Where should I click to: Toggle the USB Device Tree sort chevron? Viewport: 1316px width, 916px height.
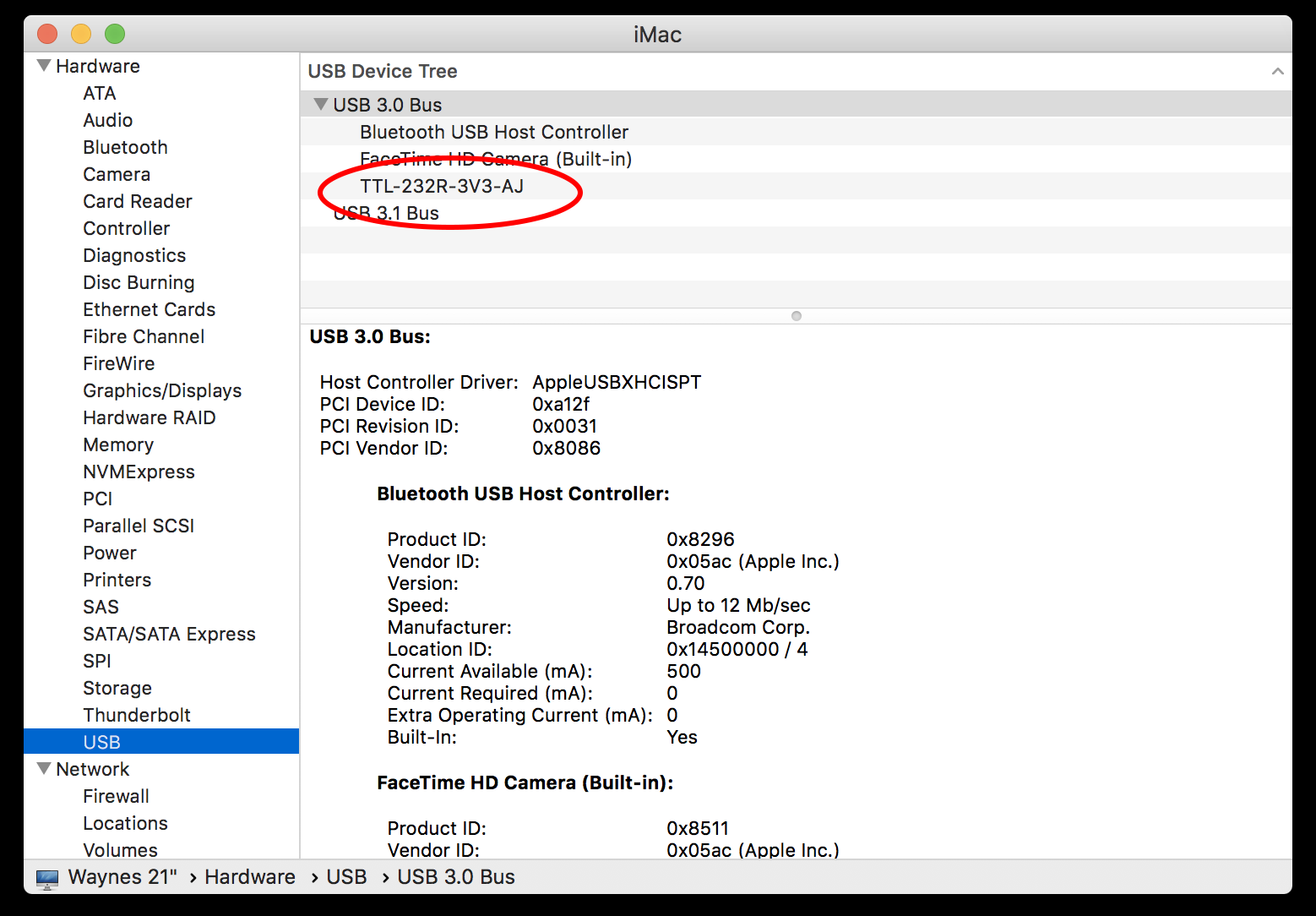pyautogui.click(x=1277, y=72)
